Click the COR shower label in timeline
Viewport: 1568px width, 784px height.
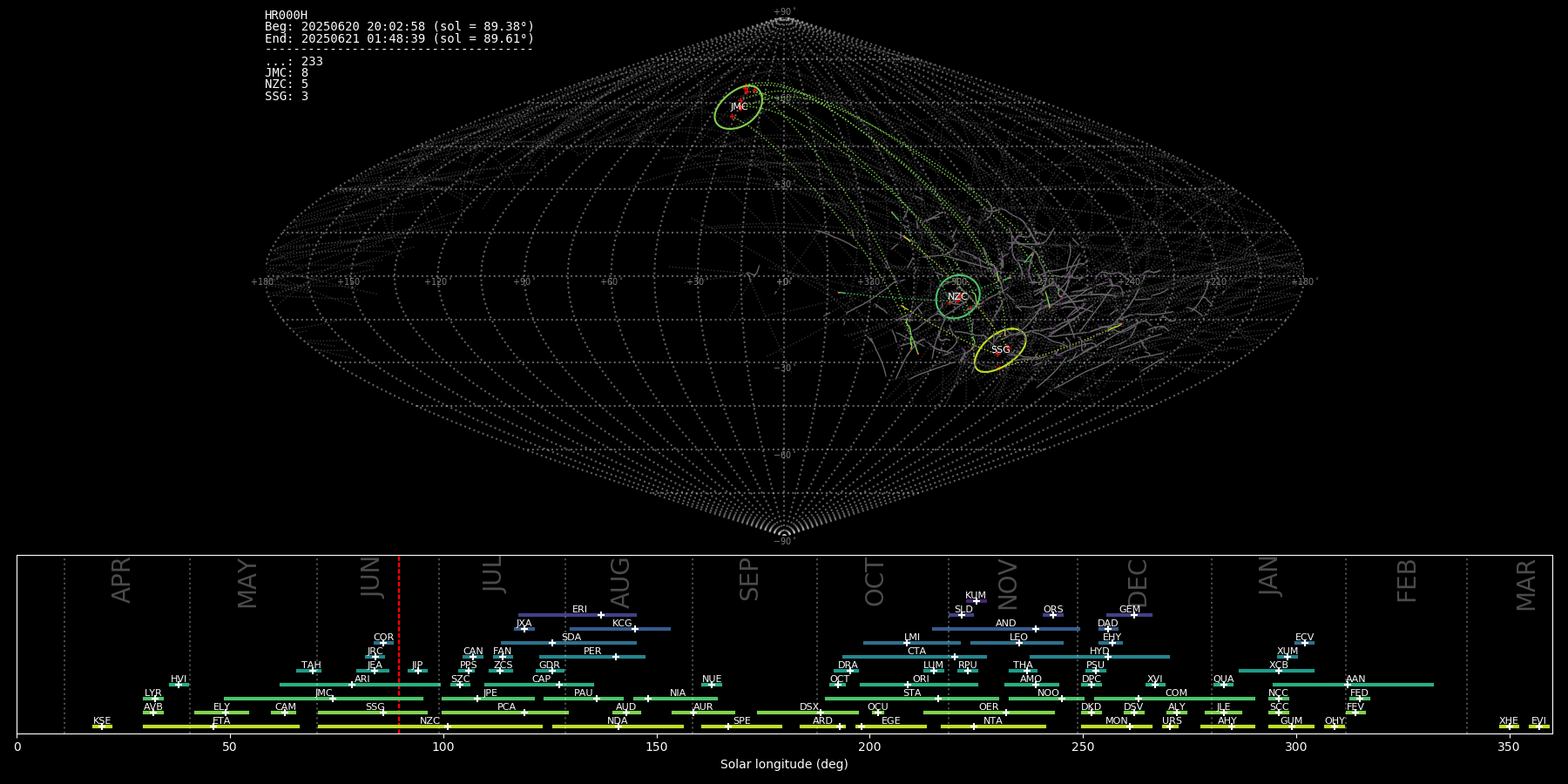[383, 638]
